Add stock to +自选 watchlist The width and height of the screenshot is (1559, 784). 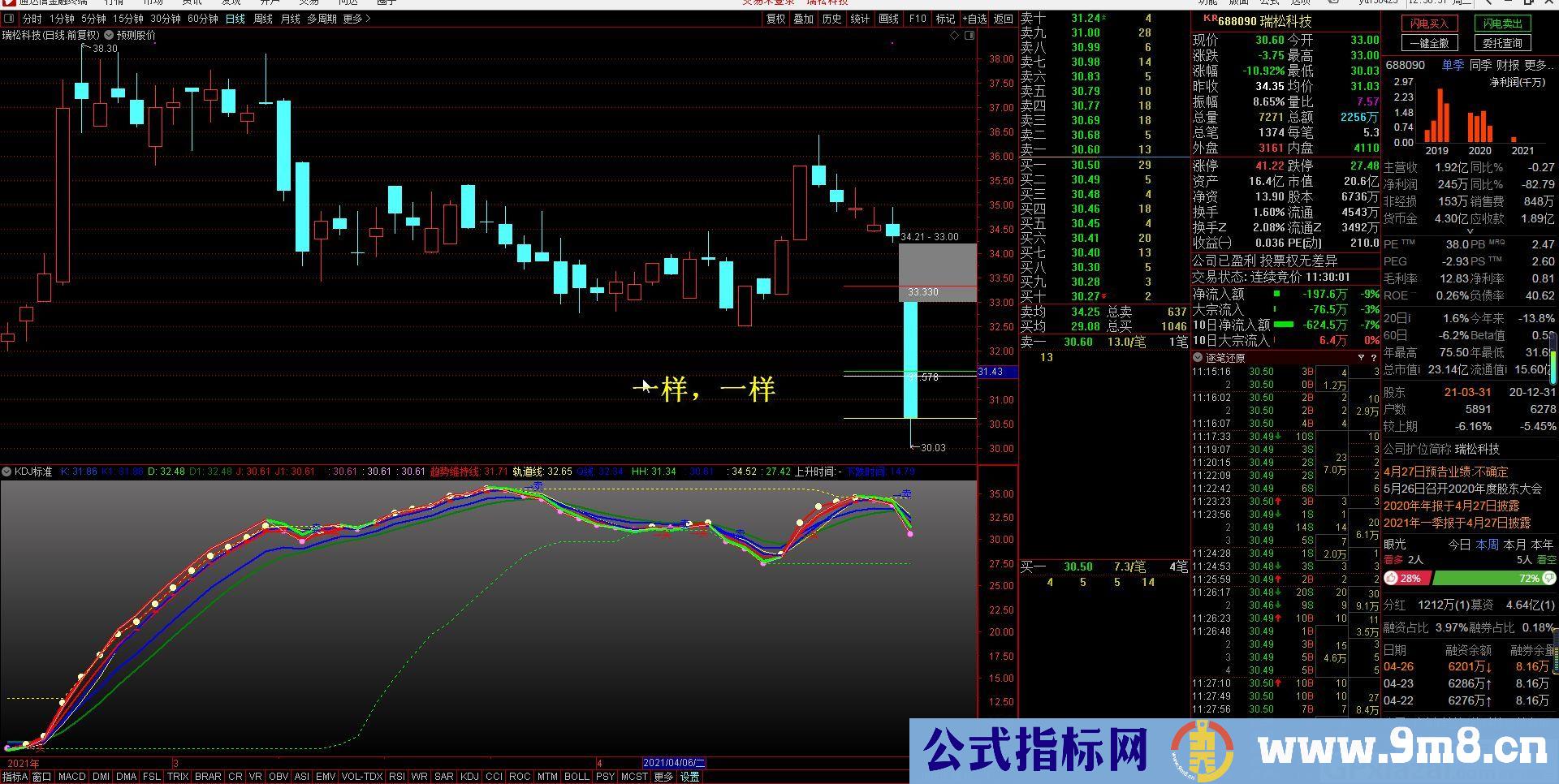[975, 19]
